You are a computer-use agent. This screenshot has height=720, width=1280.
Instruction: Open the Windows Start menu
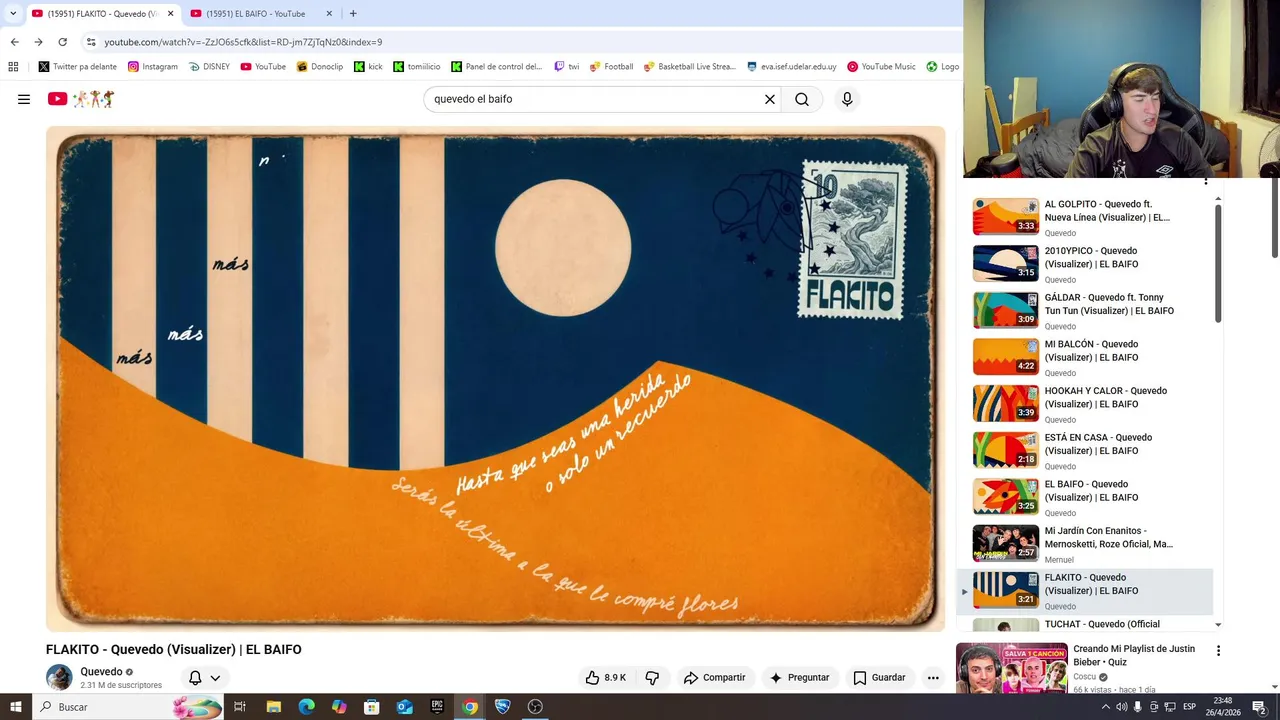click(x=15, y=707)
